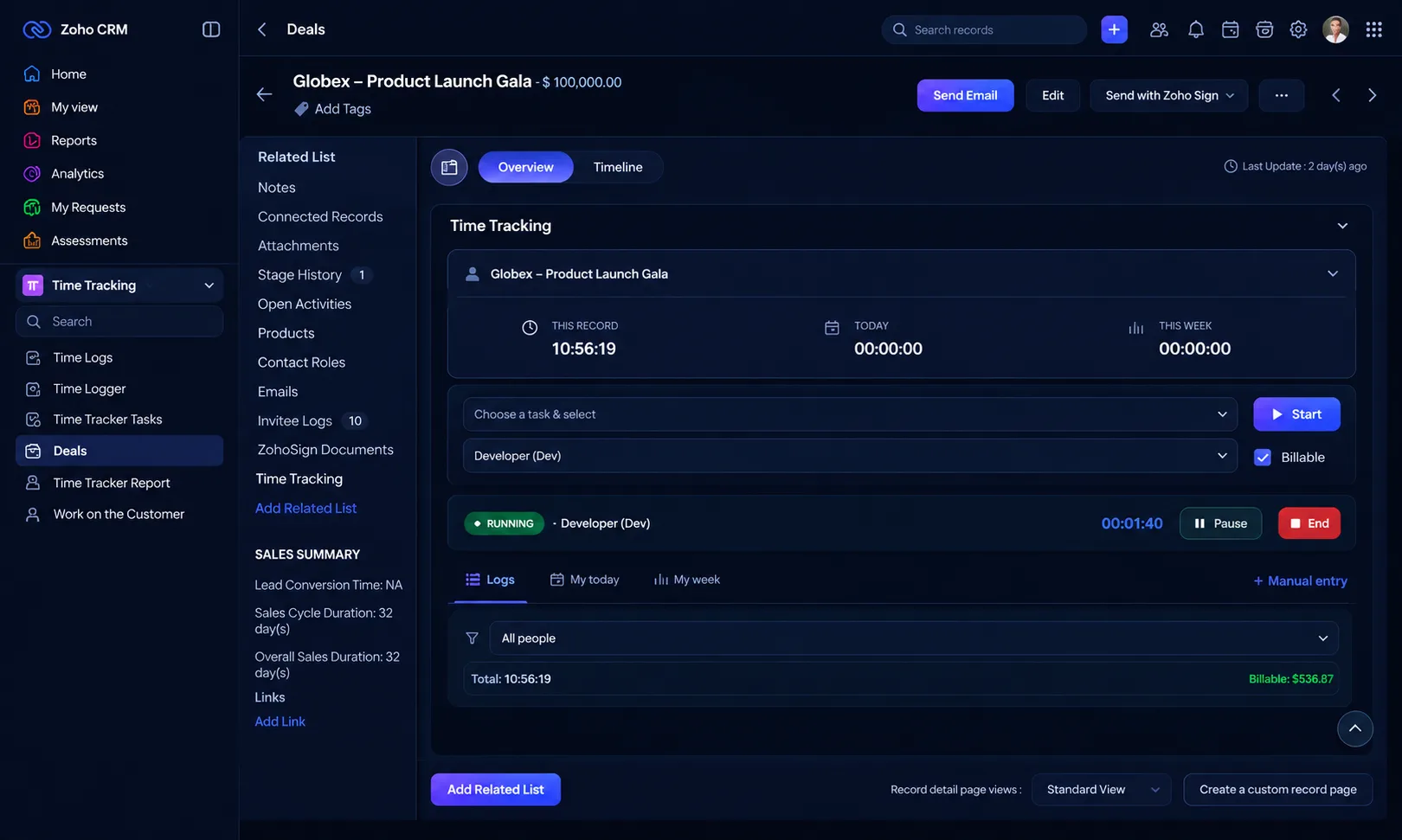Image resolution: width=1402 pixels, height=840 pixels.
Task: Open the people/contacts icon in top bar
Action: point(1159,29)
